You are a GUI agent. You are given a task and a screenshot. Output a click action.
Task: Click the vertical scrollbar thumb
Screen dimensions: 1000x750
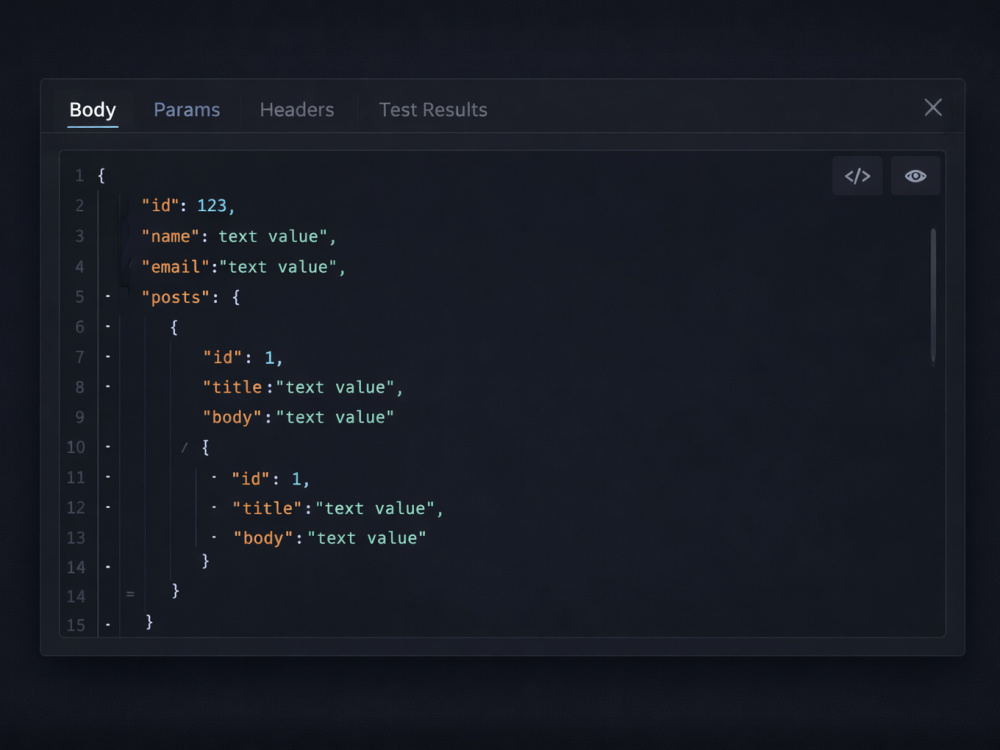point(933,295)
